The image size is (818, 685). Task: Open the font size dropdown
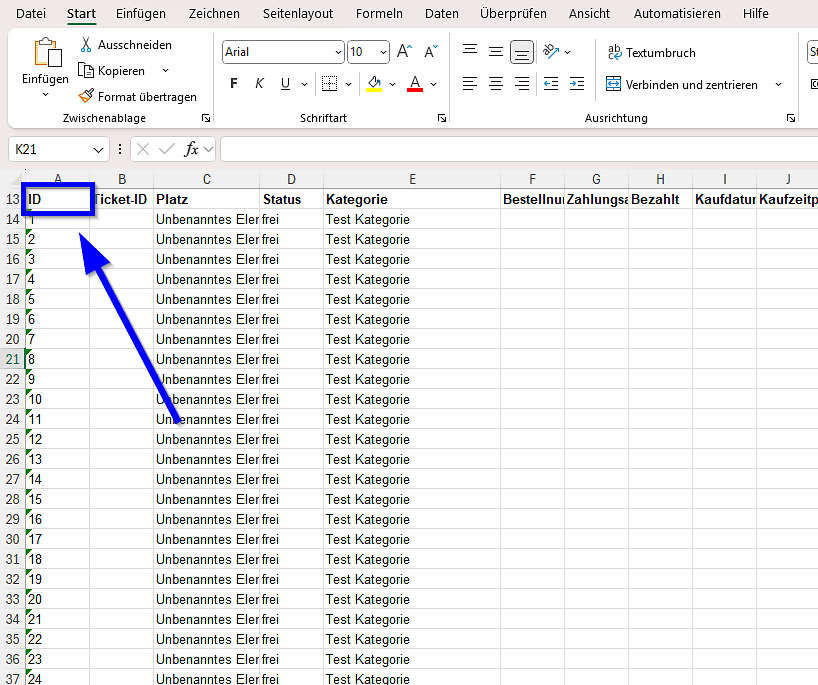(383, 52)
